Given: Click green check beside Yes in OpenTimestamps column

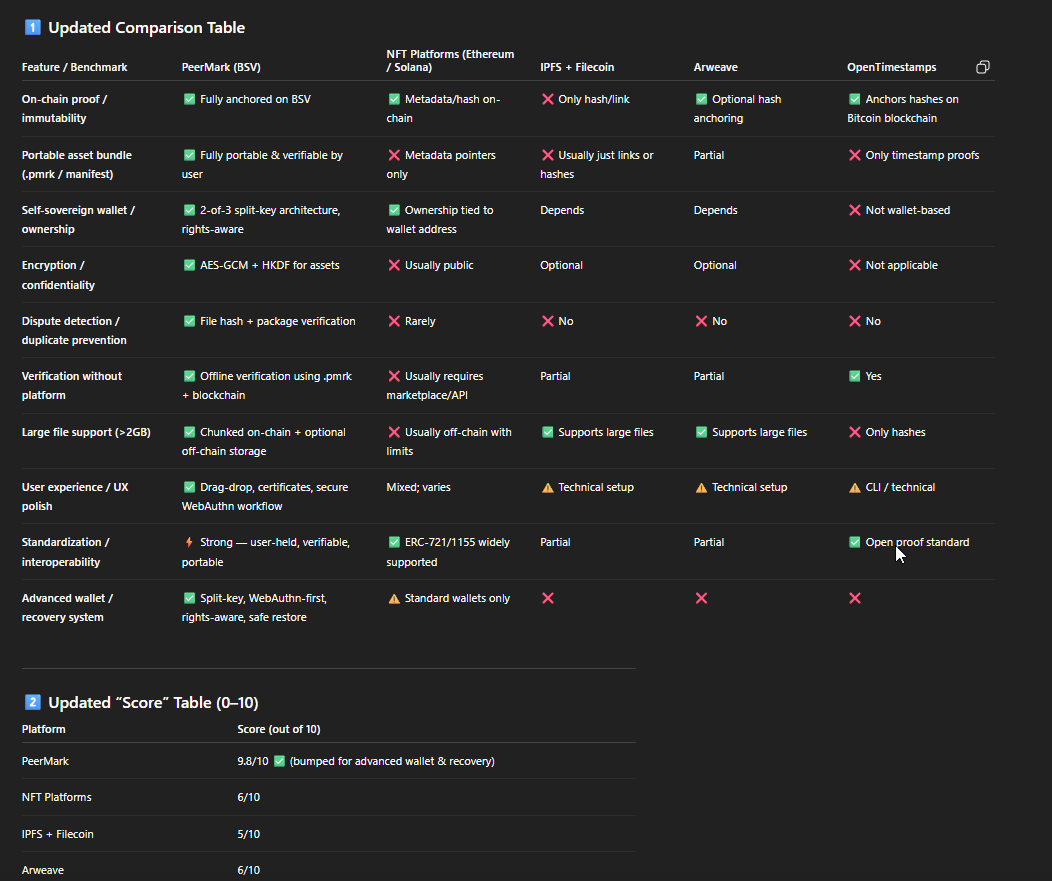Looking at the screenshot, I should pos(855,376).
